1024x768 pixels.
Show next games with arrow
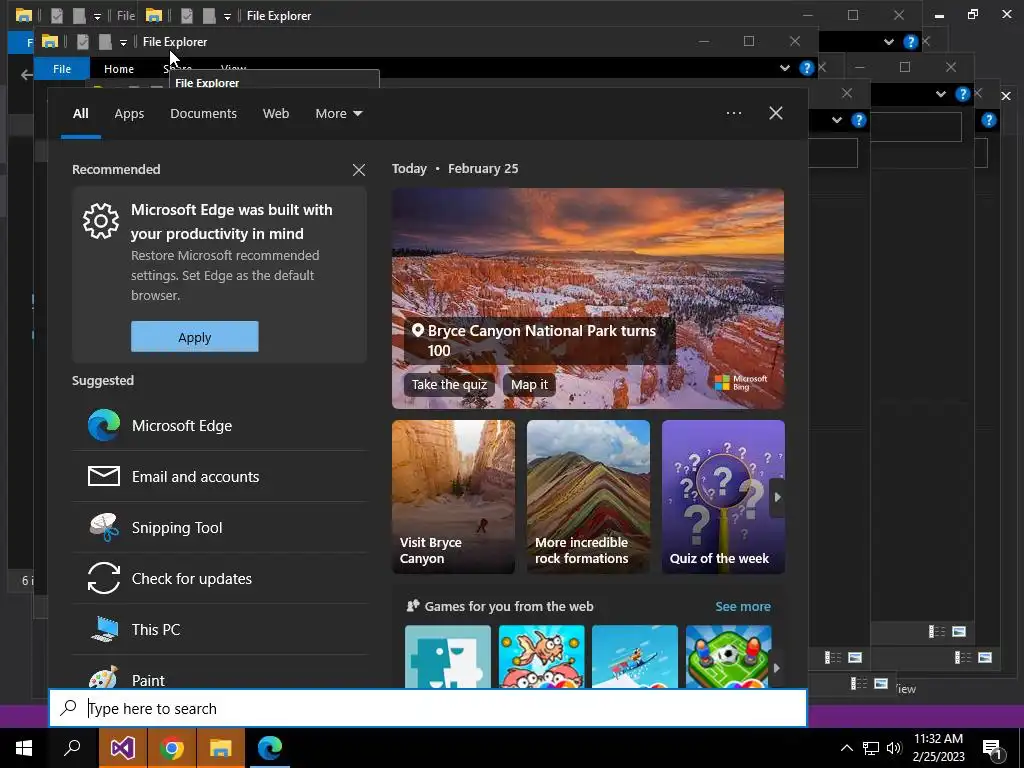pos(776,667)
